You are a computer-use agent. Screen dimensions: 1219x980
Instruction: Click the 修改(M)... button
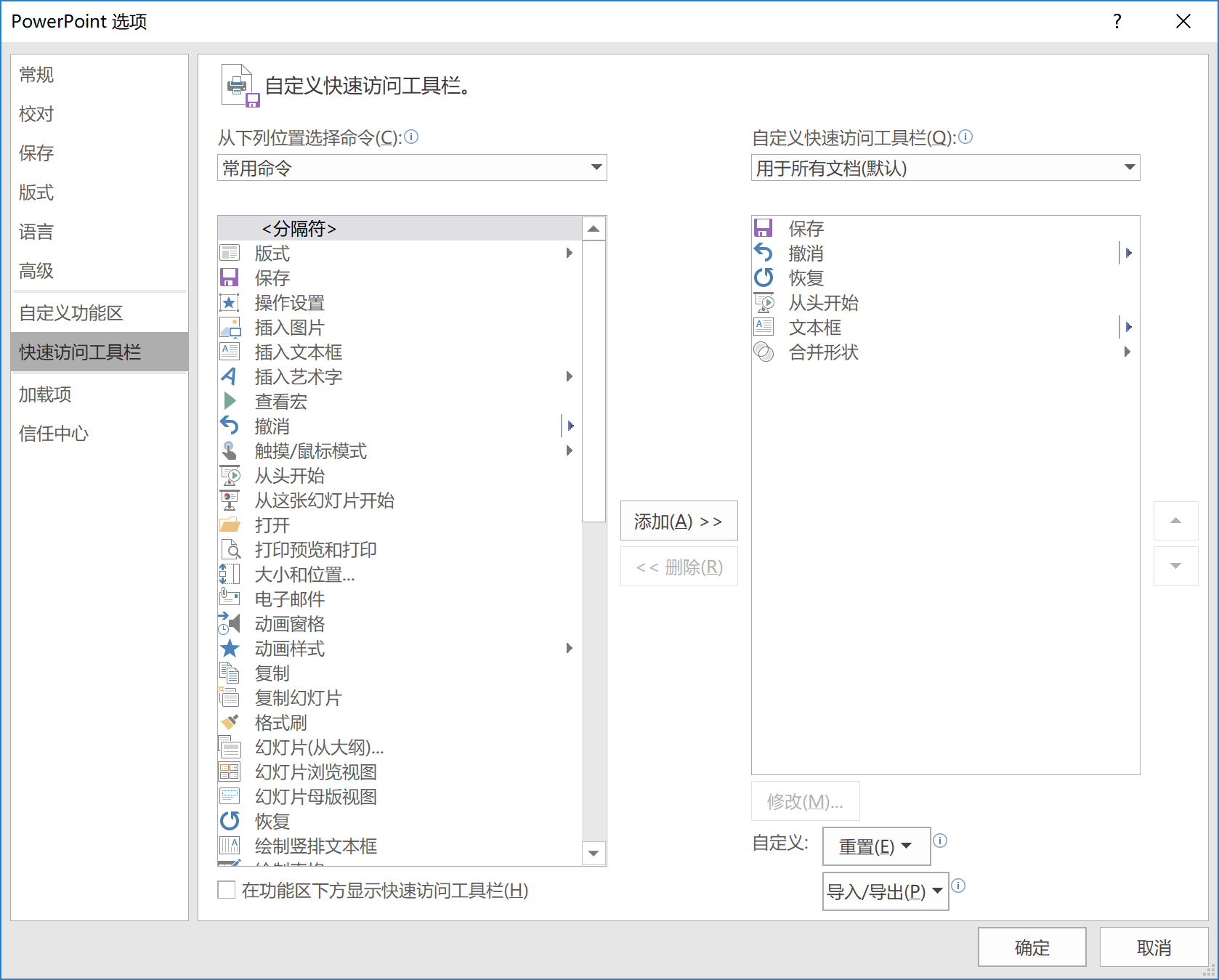pyautogui.click(x=805, y=801)
